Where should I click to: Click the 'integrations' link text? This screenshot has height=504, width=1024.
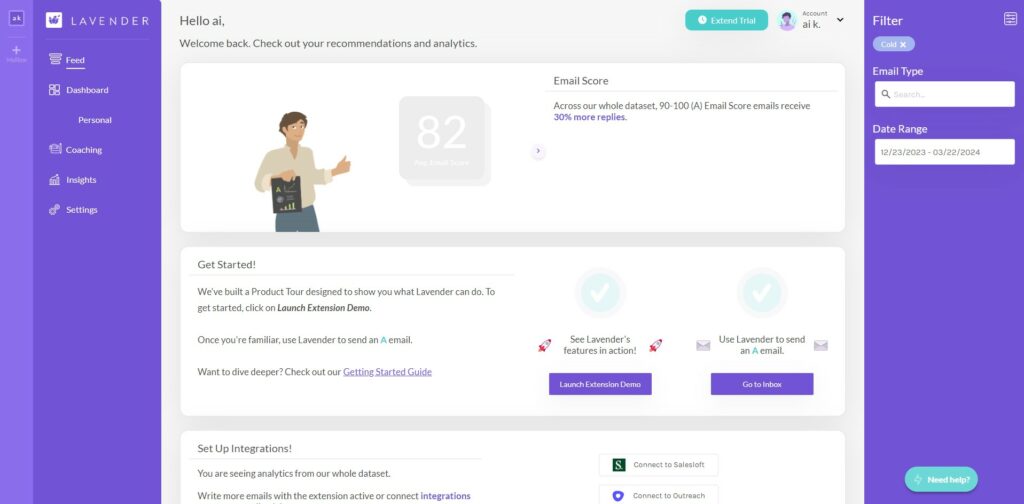pyautogui.click(x=445, y=496)
